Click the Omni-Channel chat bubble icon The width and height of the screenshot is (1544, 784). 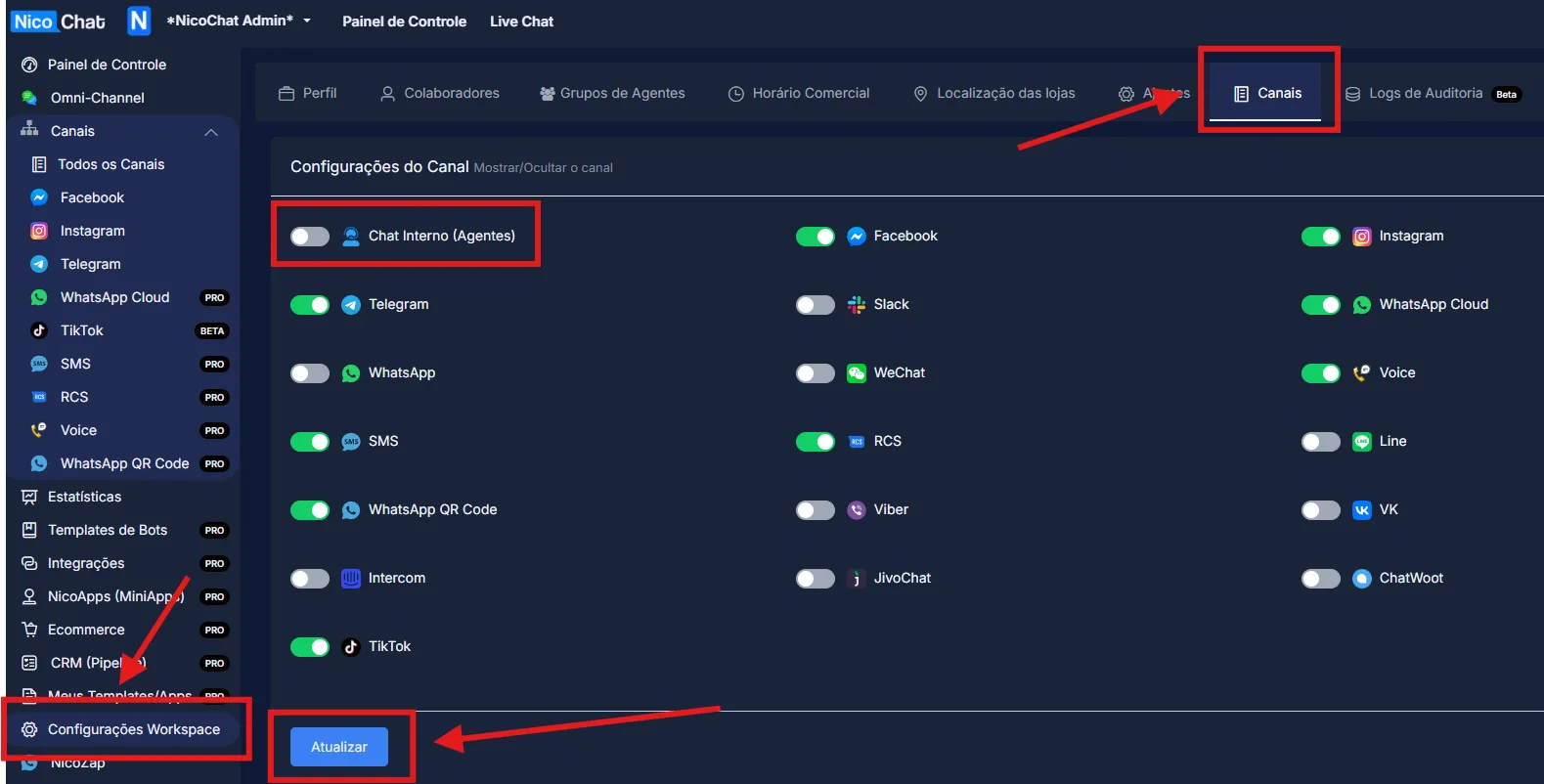coord(29,98)
